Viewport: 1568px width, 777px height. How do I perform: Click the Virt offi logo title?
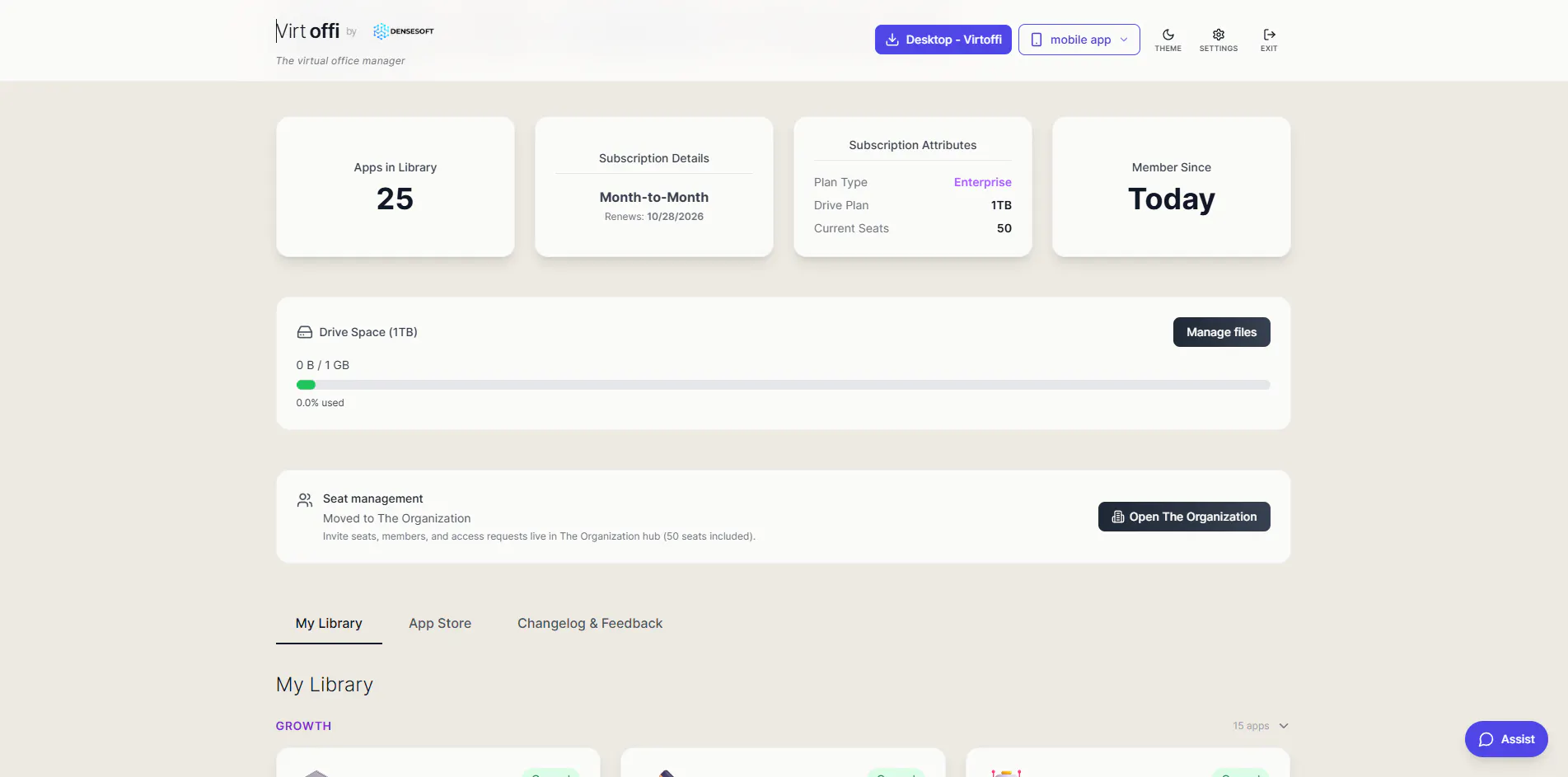307,31
